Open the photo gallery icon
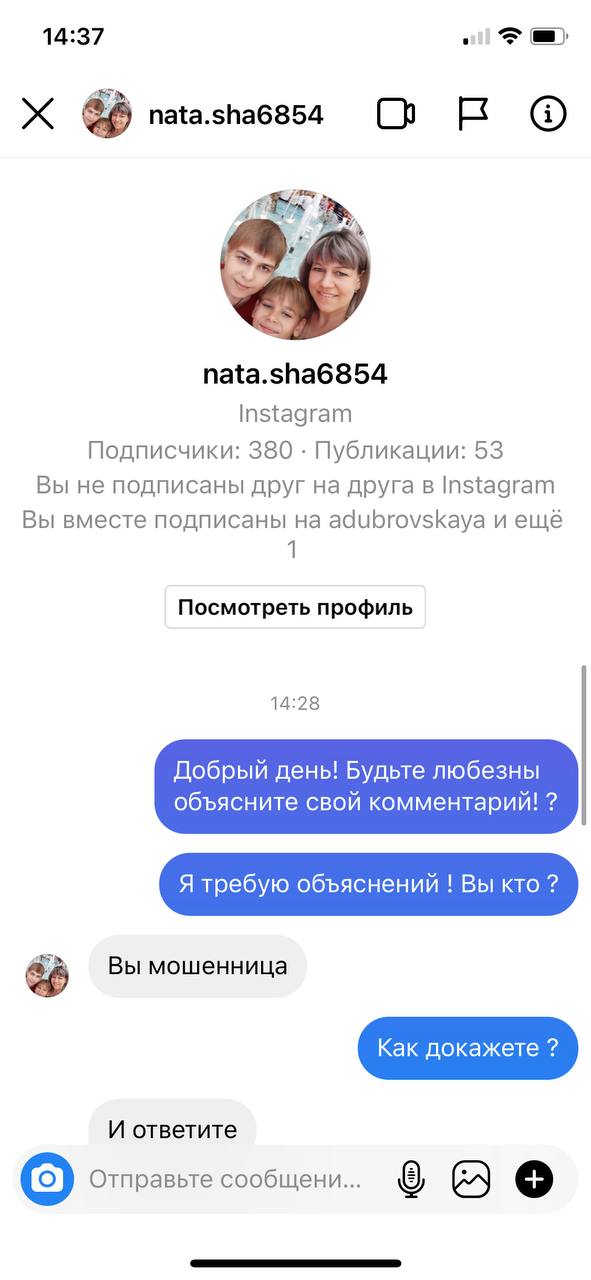This screenshot has height=1280, width=591. 471,1180
